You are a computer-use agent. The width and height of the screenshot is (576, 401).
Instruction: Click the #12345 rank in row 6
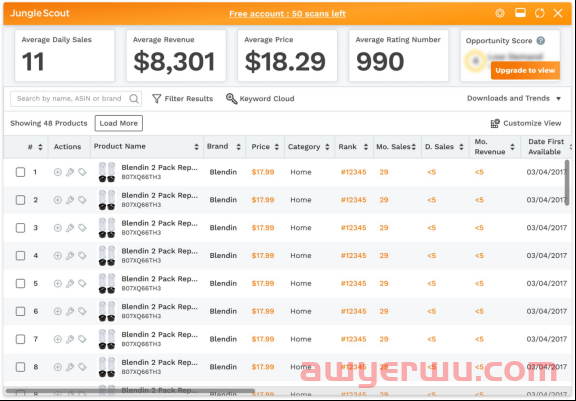pos(353,311)
